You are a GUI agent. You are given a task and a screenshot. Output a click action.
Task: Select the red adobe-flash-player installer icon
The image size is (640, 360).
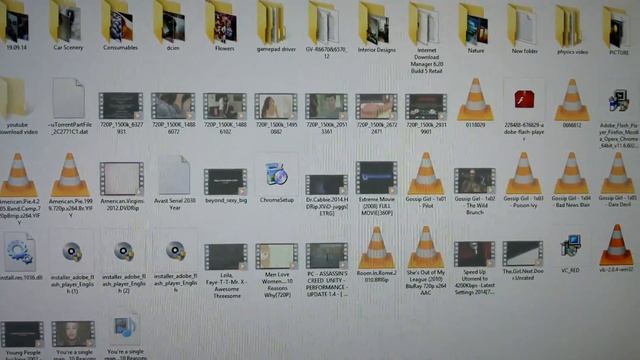pyautogui.click(x=524, y=99)
